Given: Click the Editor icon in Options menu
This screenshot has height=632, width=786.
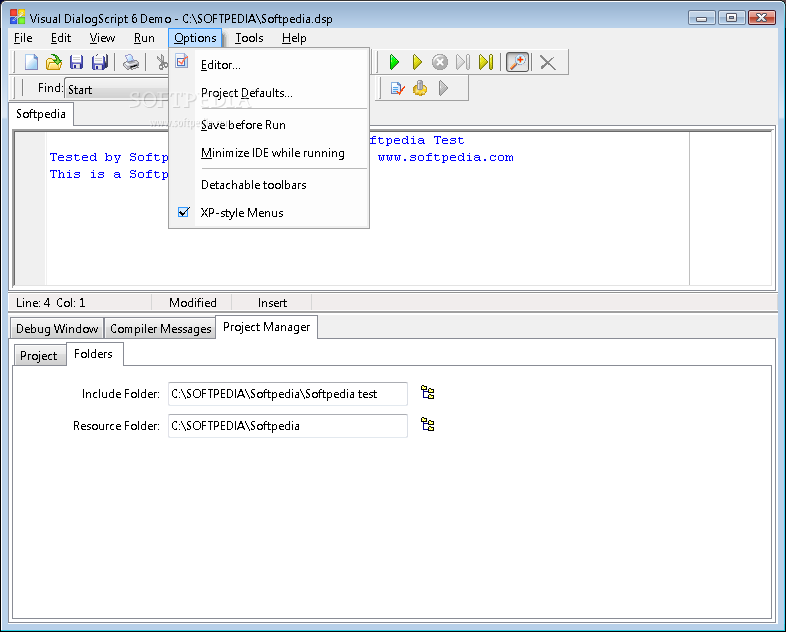Looking at the screenshot, I should 182,61.
